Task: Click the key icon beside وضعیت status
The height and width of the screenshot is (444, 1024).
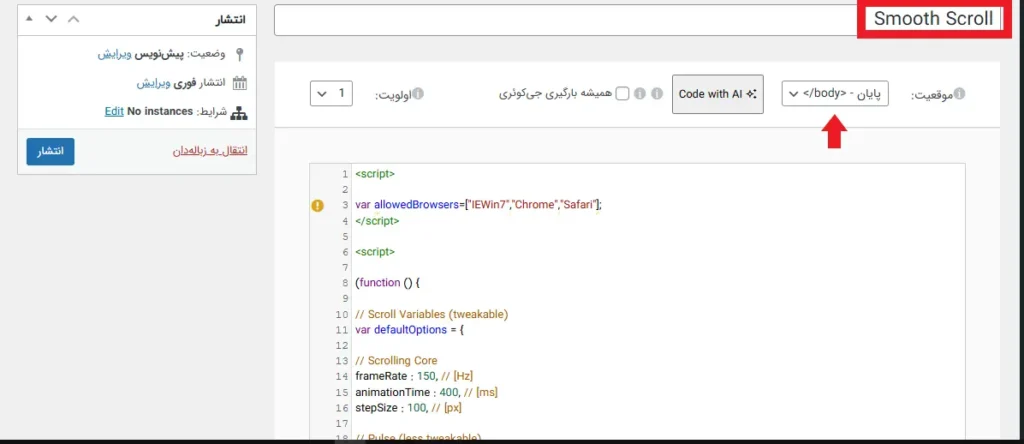Action: pos(240,54)
